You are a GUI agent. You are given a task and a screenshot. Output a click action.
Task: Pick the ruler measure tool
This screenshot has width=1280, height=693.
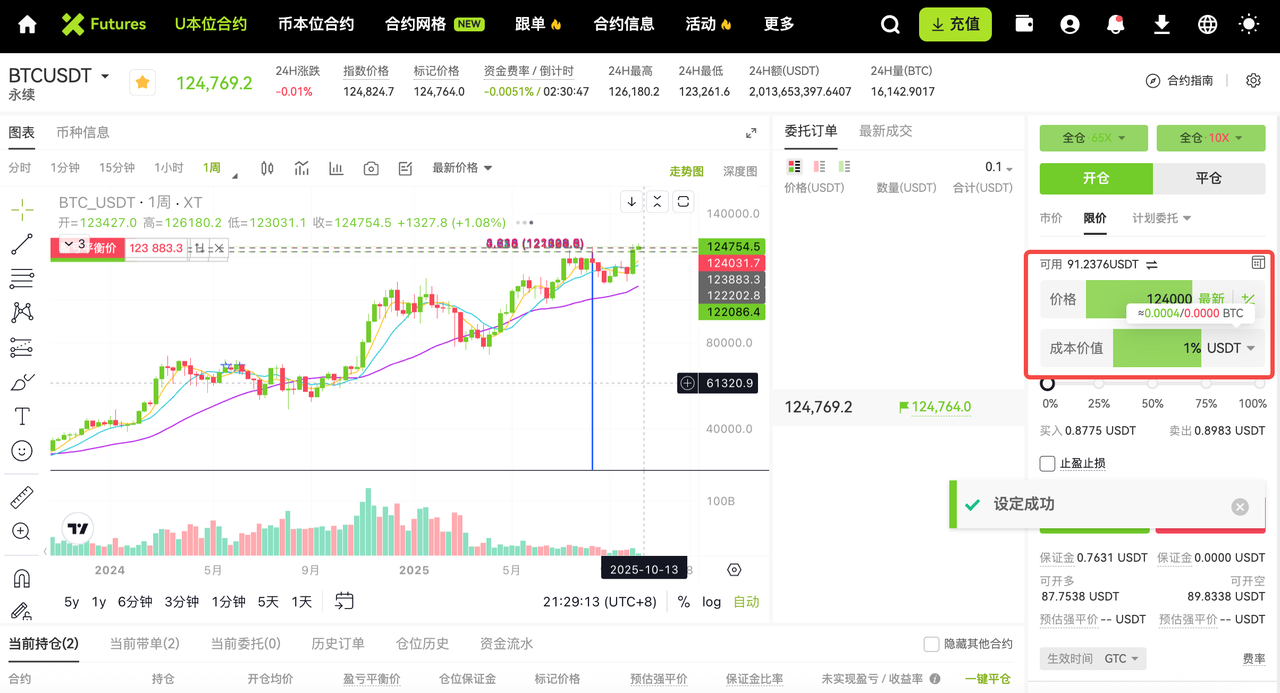pyautogui.click(x=21, y=497)
